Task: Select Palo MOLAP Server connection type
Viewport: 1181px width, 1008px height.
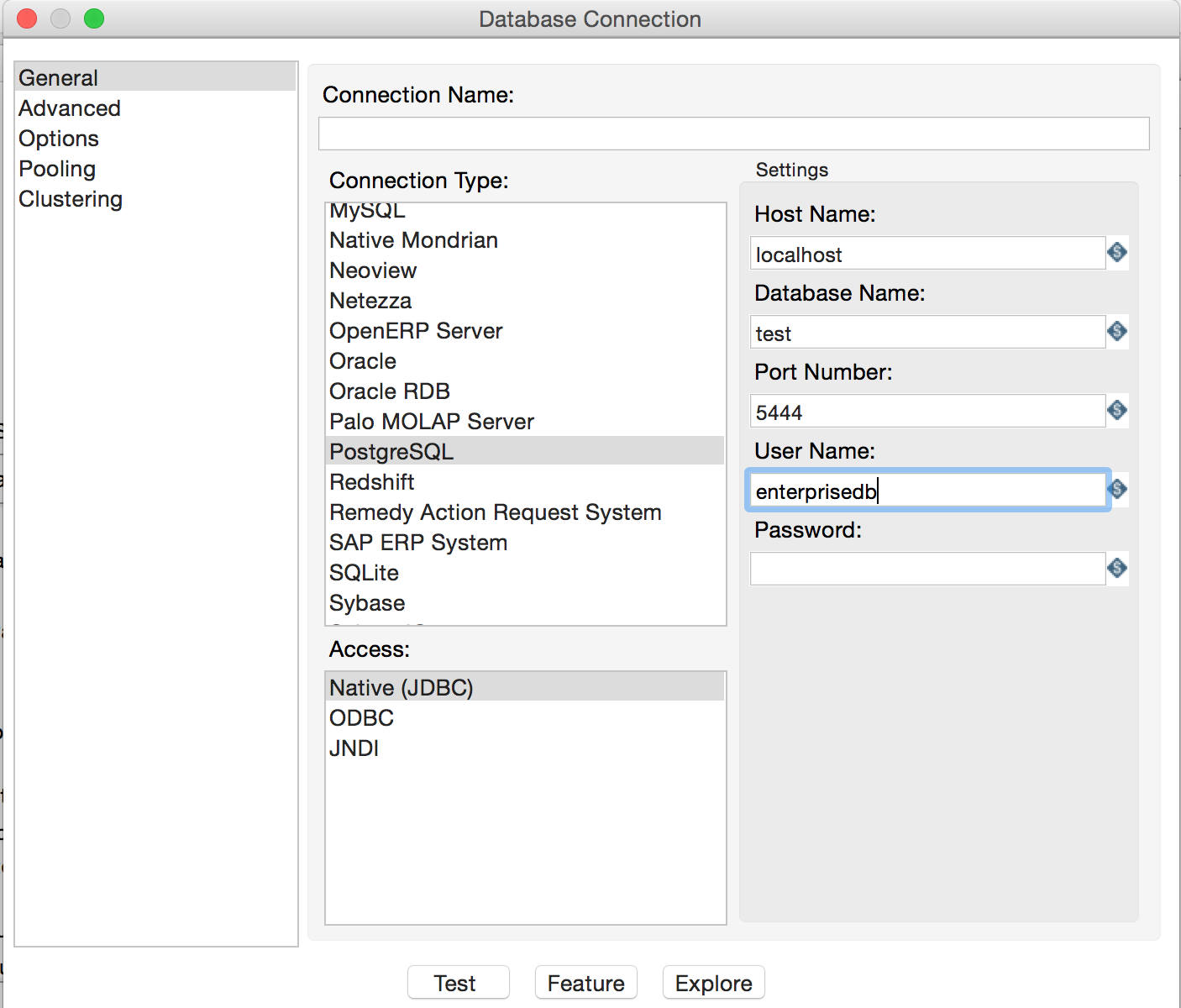Action: pos(526,422)
